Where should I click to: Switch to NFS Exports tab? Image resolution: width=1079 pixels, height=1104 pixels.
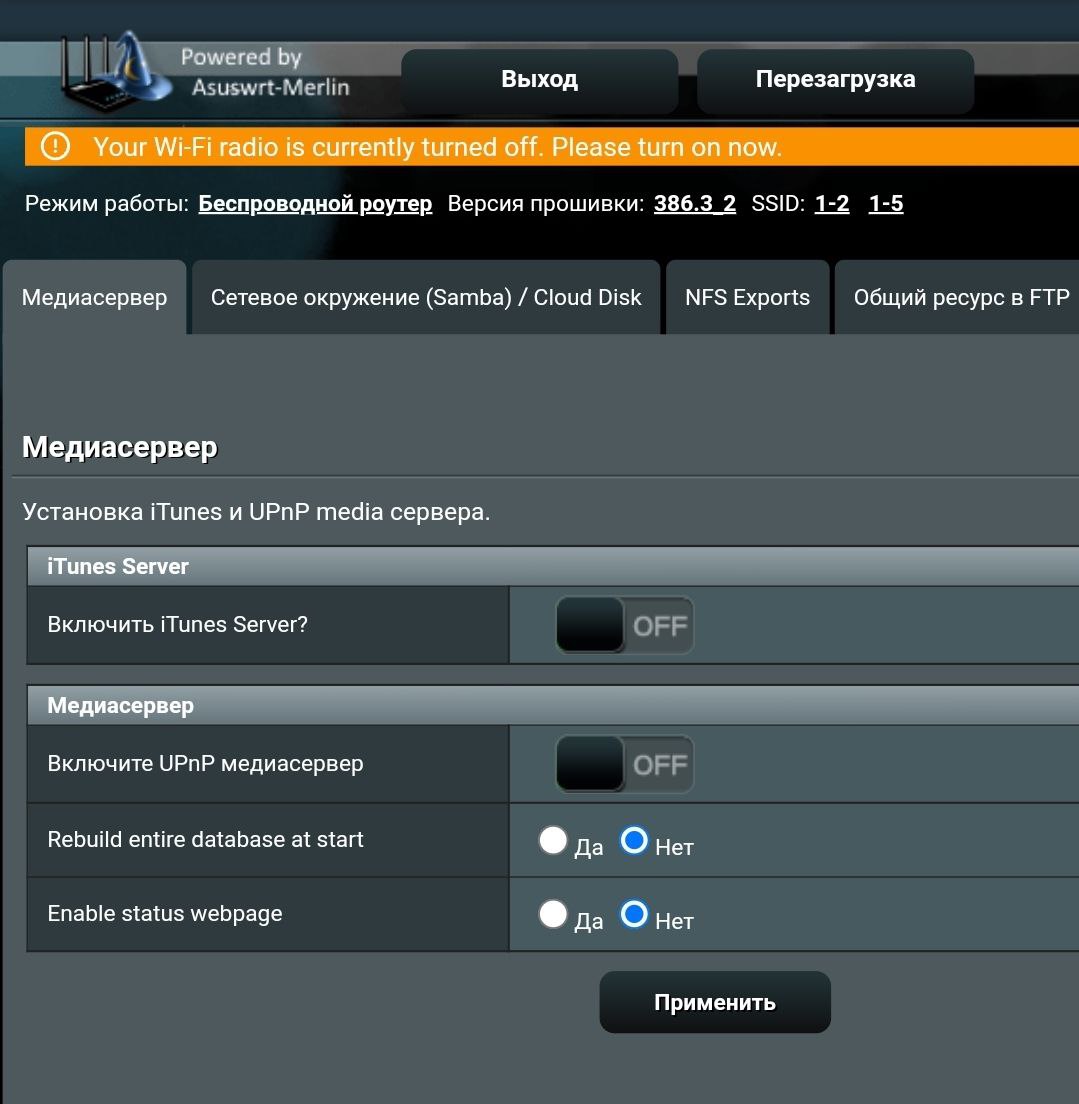(747, 297)
